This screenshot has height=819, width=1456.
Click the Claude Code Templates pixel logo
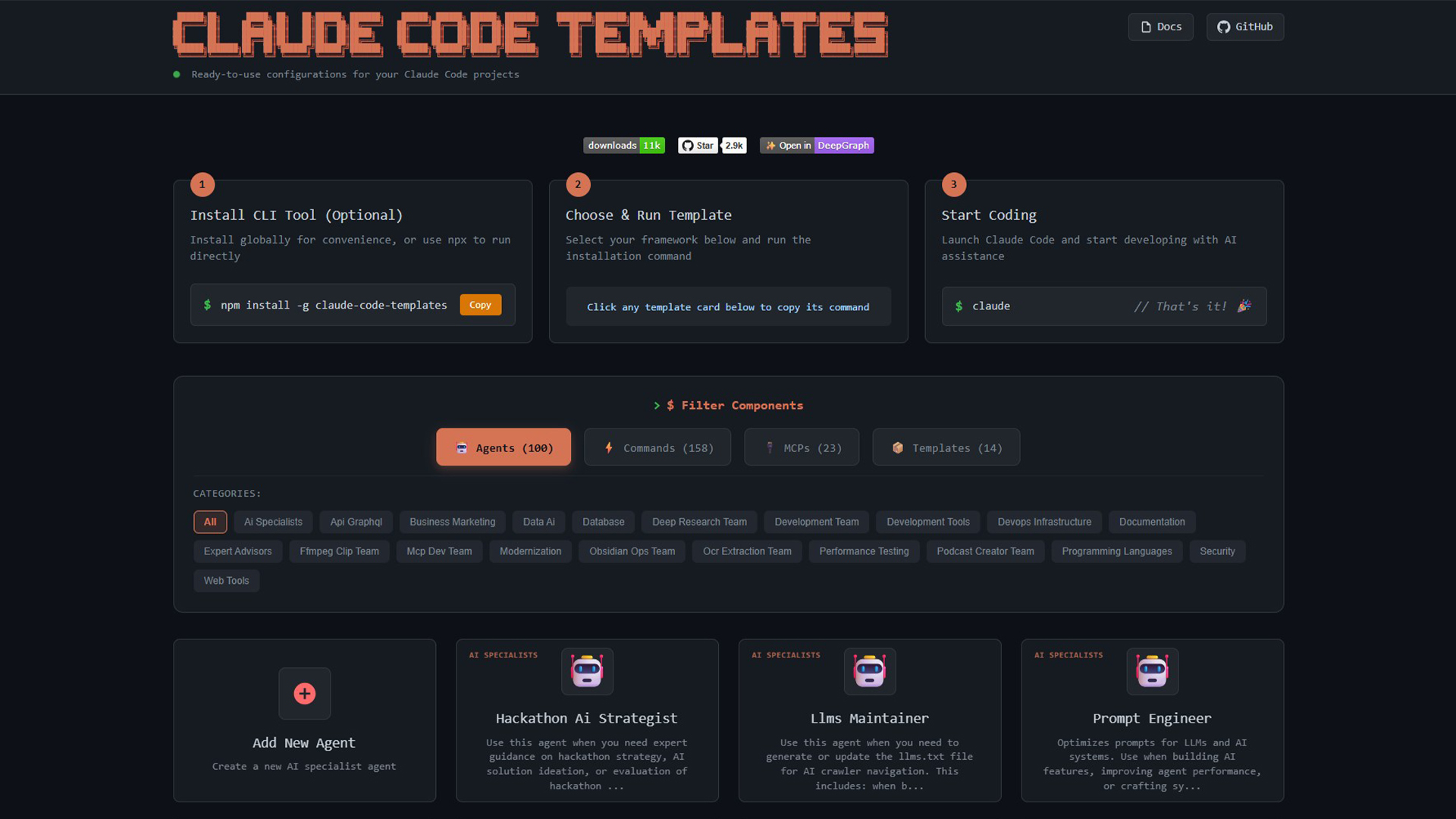click(530, 34)
